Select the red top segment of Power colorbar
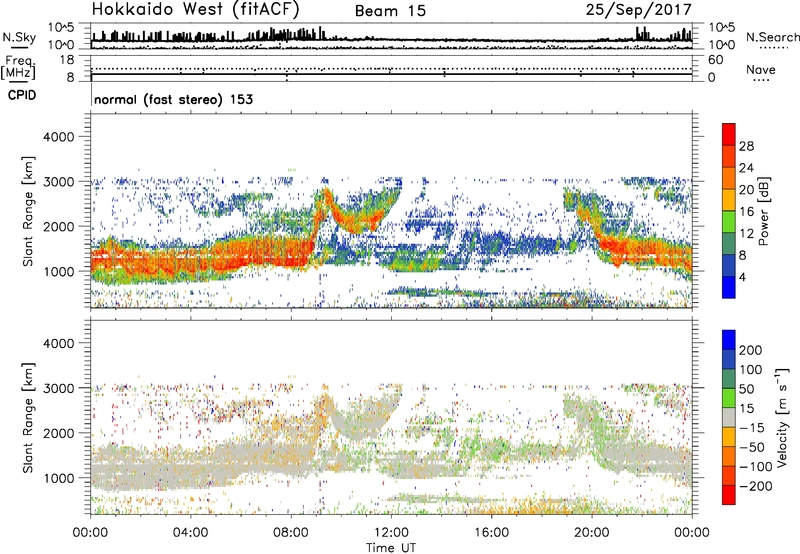Screen dimensions: 800x554 point(729,134)
